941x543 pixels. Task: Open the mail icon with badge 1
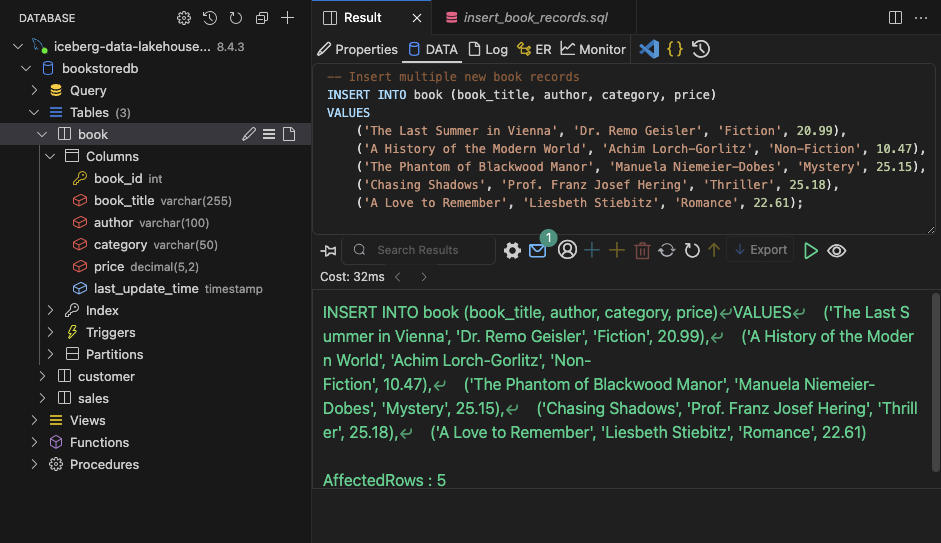coord(538,250)
